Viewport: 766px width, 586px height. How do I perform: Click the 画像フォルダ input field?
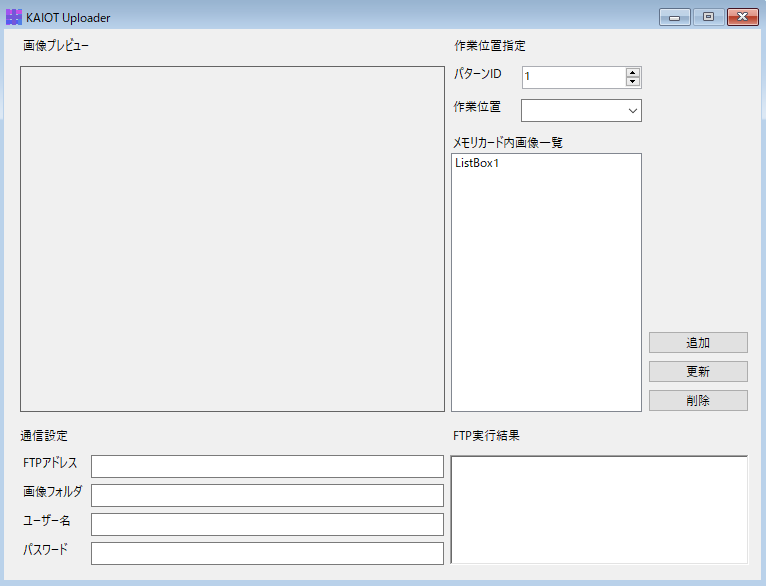(267, 495)
